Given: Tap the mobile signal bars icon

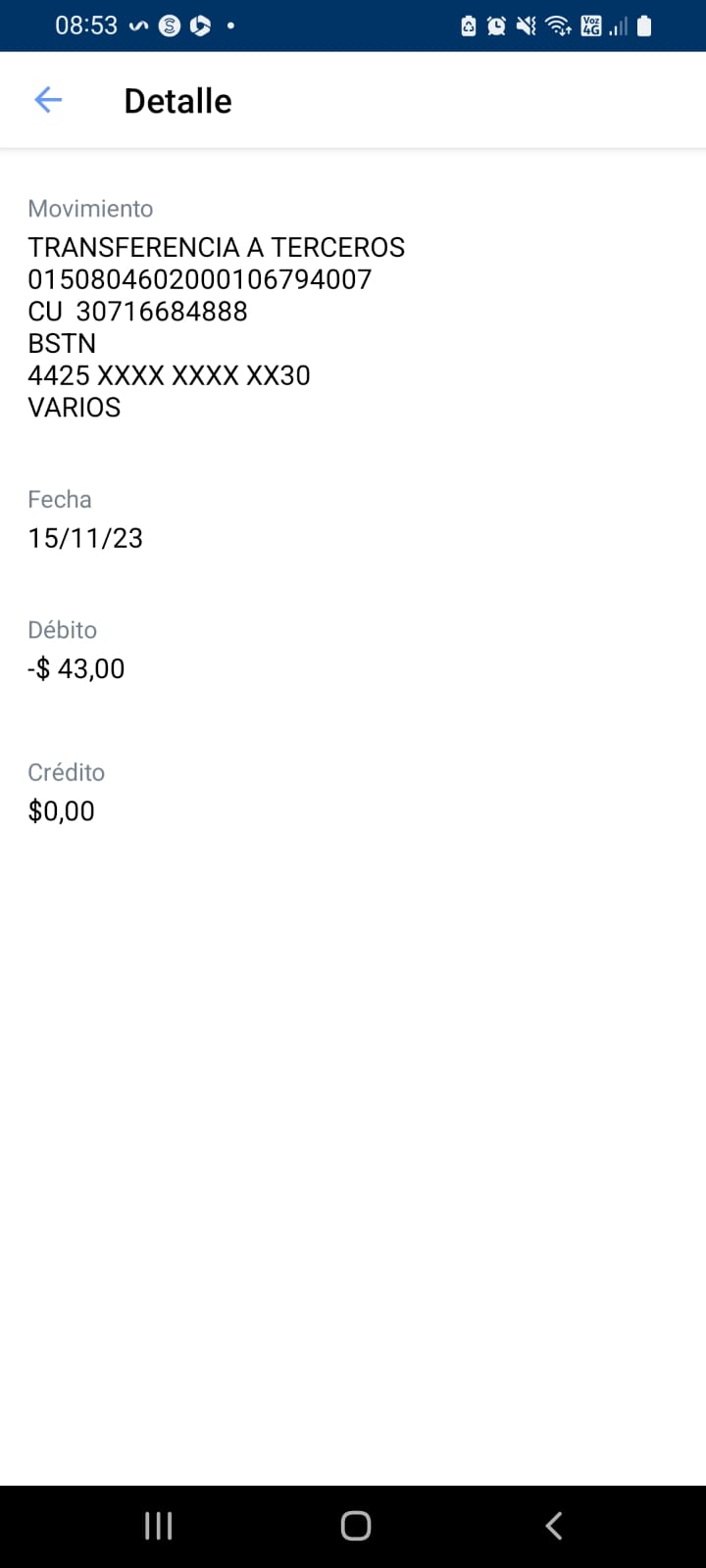Looking at the screenshot, I should pyautogui.click(x=618, y=26).
